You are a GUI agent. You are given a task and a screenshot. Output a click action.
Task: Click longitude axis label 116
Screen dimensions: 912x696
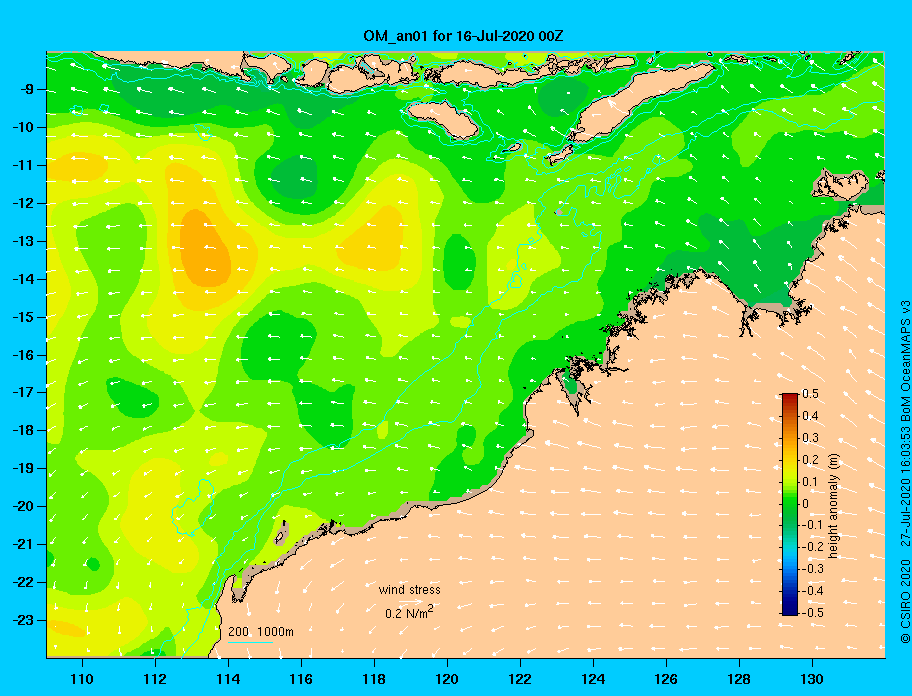pyautogui.click(x=301, y=679)
